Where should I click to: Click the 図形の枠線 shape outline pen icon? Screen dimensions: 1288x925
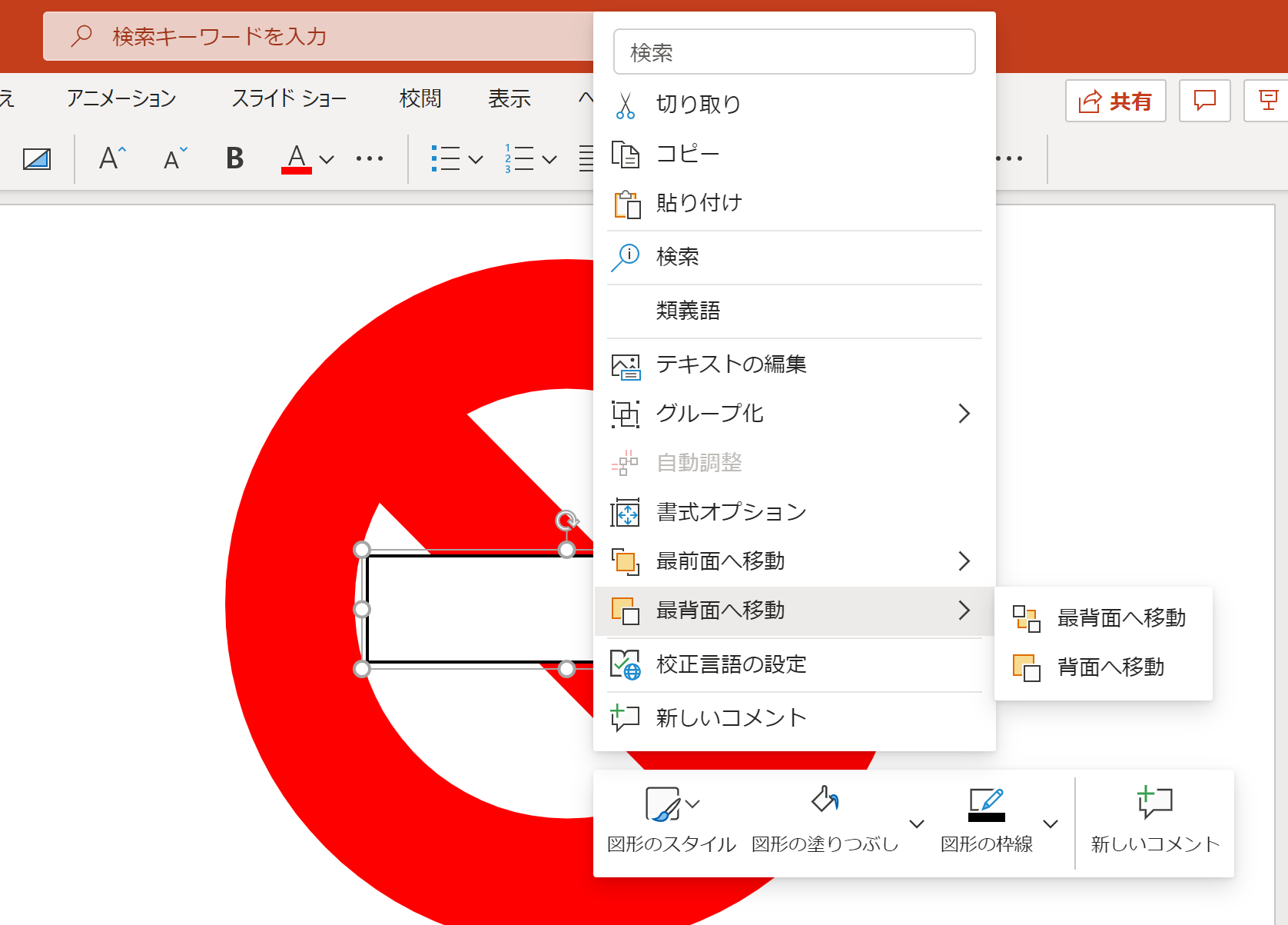(987, 804)
